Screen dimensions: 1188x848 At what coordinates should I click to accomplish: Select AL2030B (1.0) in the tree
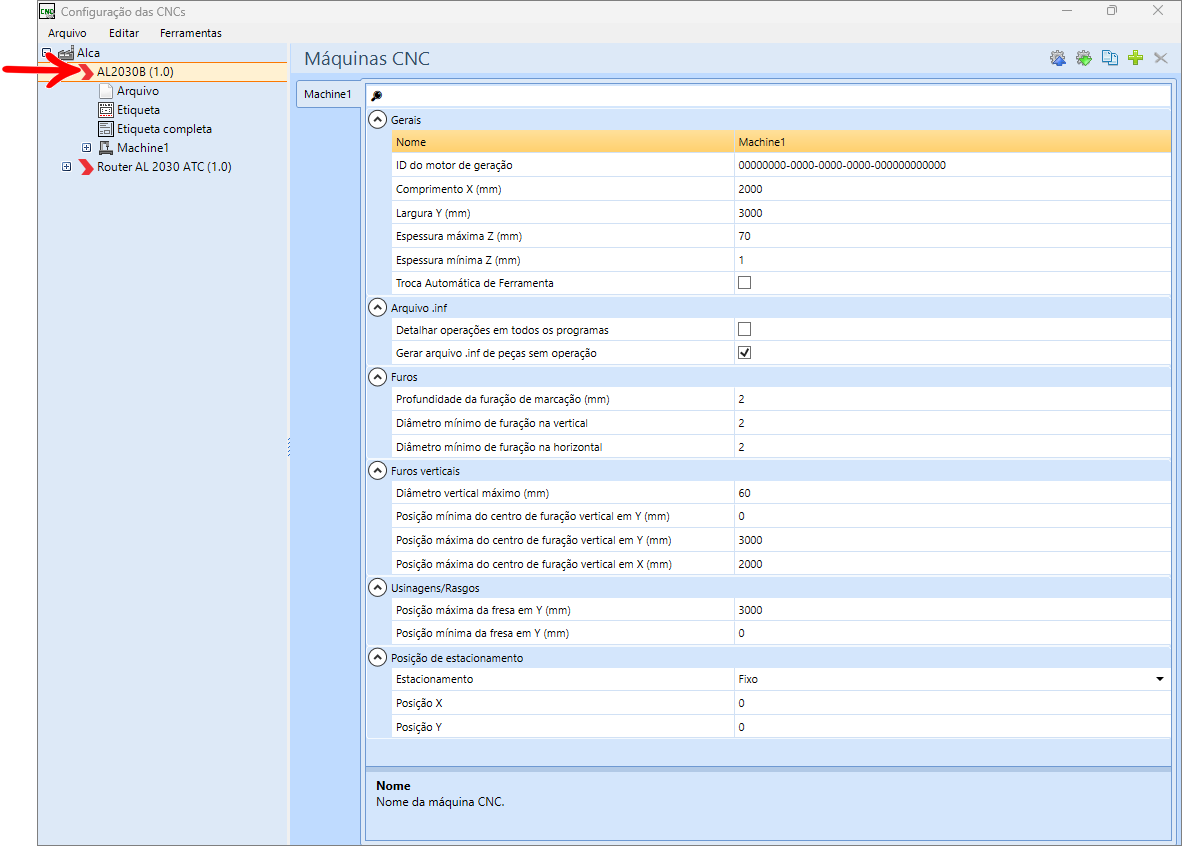(136, 72)
